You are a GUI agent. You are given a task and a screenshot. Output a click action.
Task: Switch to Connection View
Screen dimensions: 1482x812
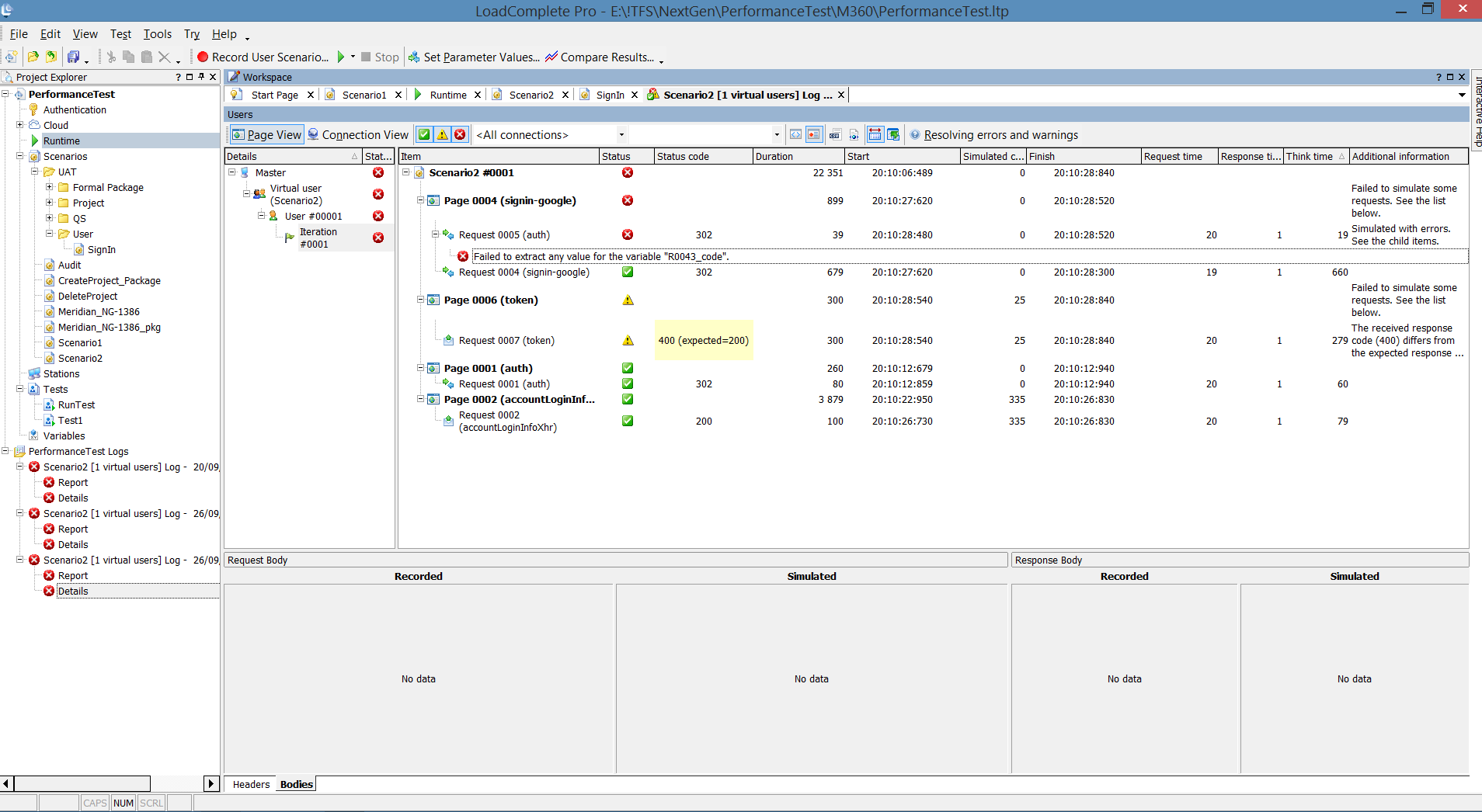[x=358, y=134]
